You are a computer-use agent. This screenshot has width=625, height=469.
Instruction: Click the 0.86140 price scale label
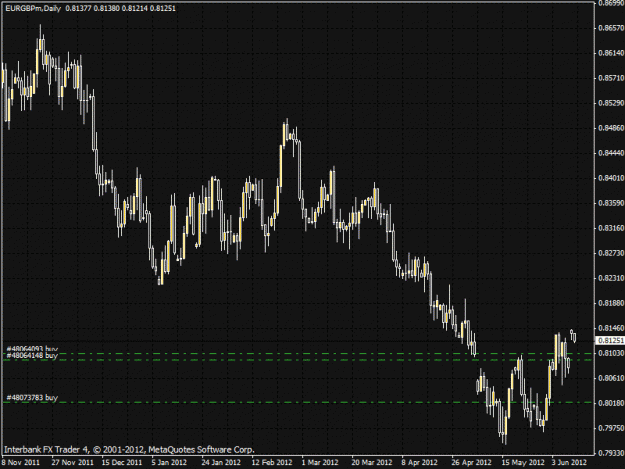(x=611, y=53)
